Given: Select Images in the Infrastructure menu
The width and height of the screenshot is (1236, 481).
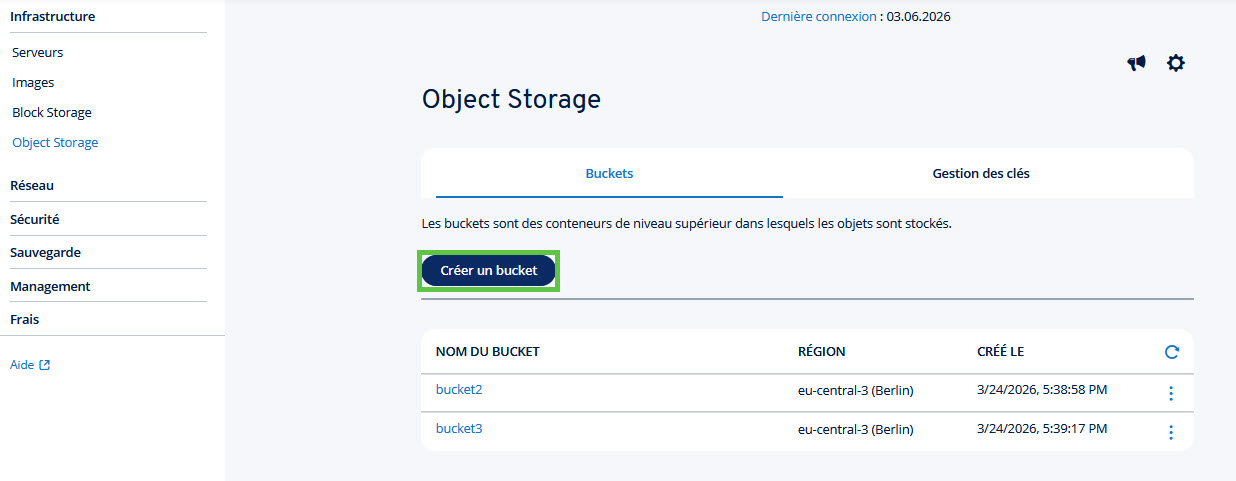Looking at the screenshot, I should pyautogui.click(x=33, y=82).
